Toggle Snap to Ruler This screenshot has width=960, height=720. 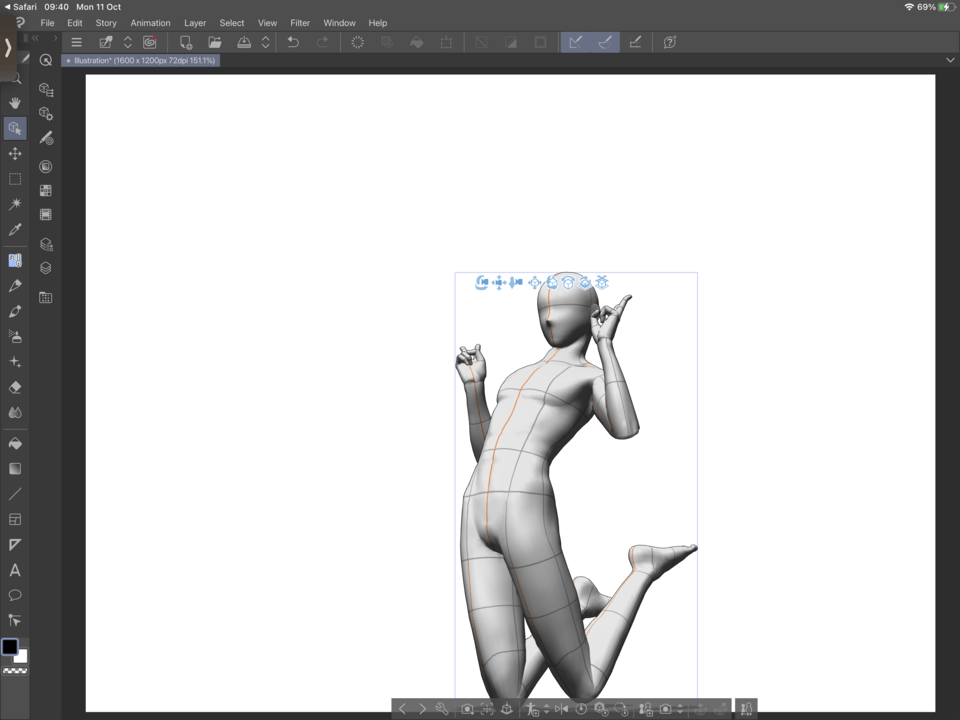[576, 42]
